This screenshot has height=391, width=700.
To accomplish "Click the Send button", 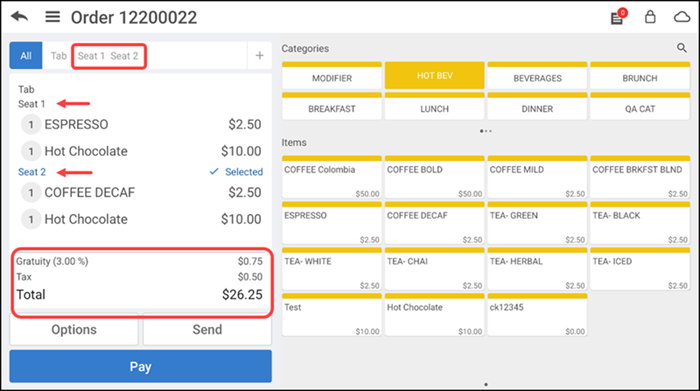I will [x=207, y=329].
